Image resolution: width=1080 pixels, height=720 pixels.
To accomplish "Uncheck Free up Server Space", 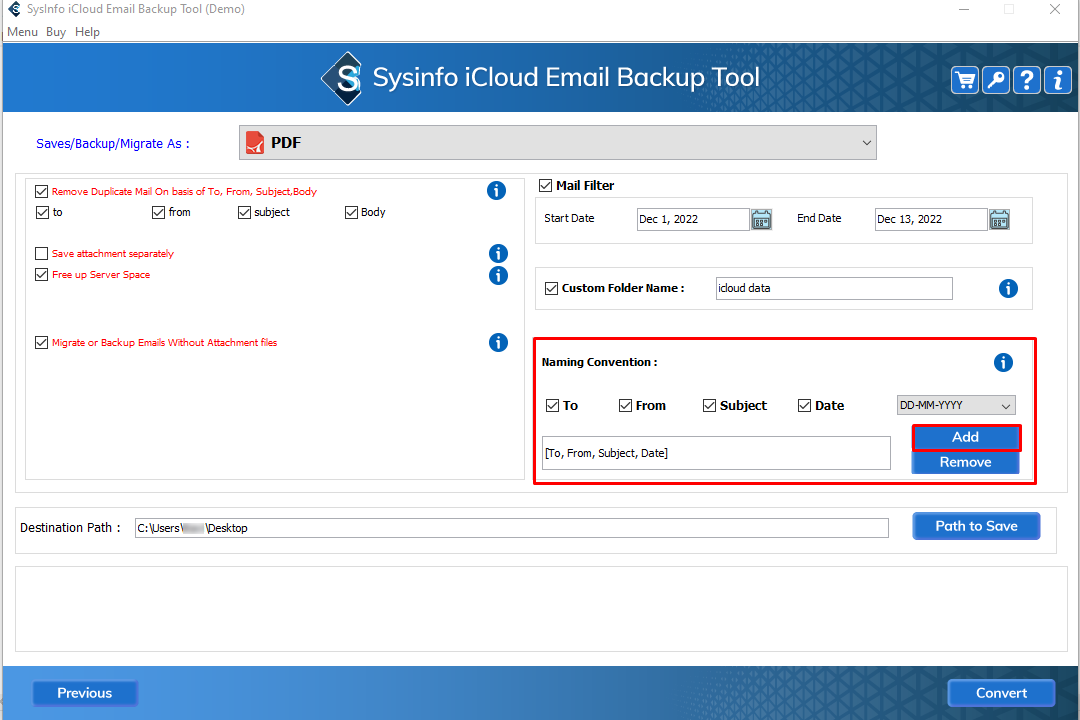I will (42, 275).
